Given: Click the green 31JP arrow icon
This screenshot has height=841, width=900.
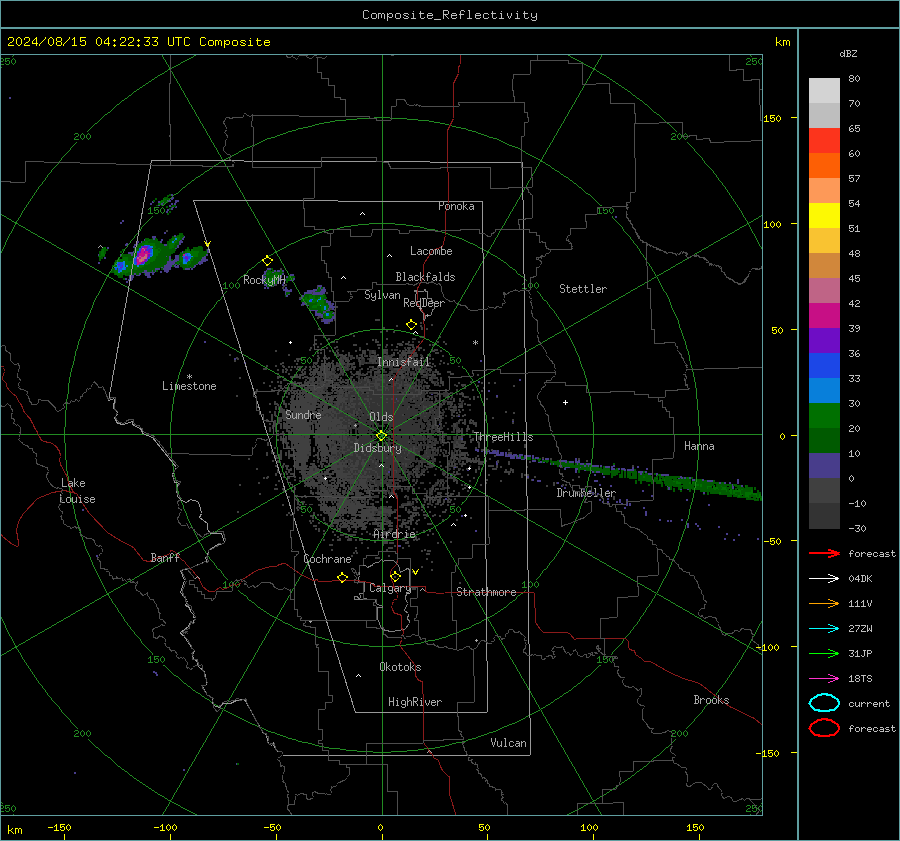Looking at the screenshot, I should (x=824, y=653).
